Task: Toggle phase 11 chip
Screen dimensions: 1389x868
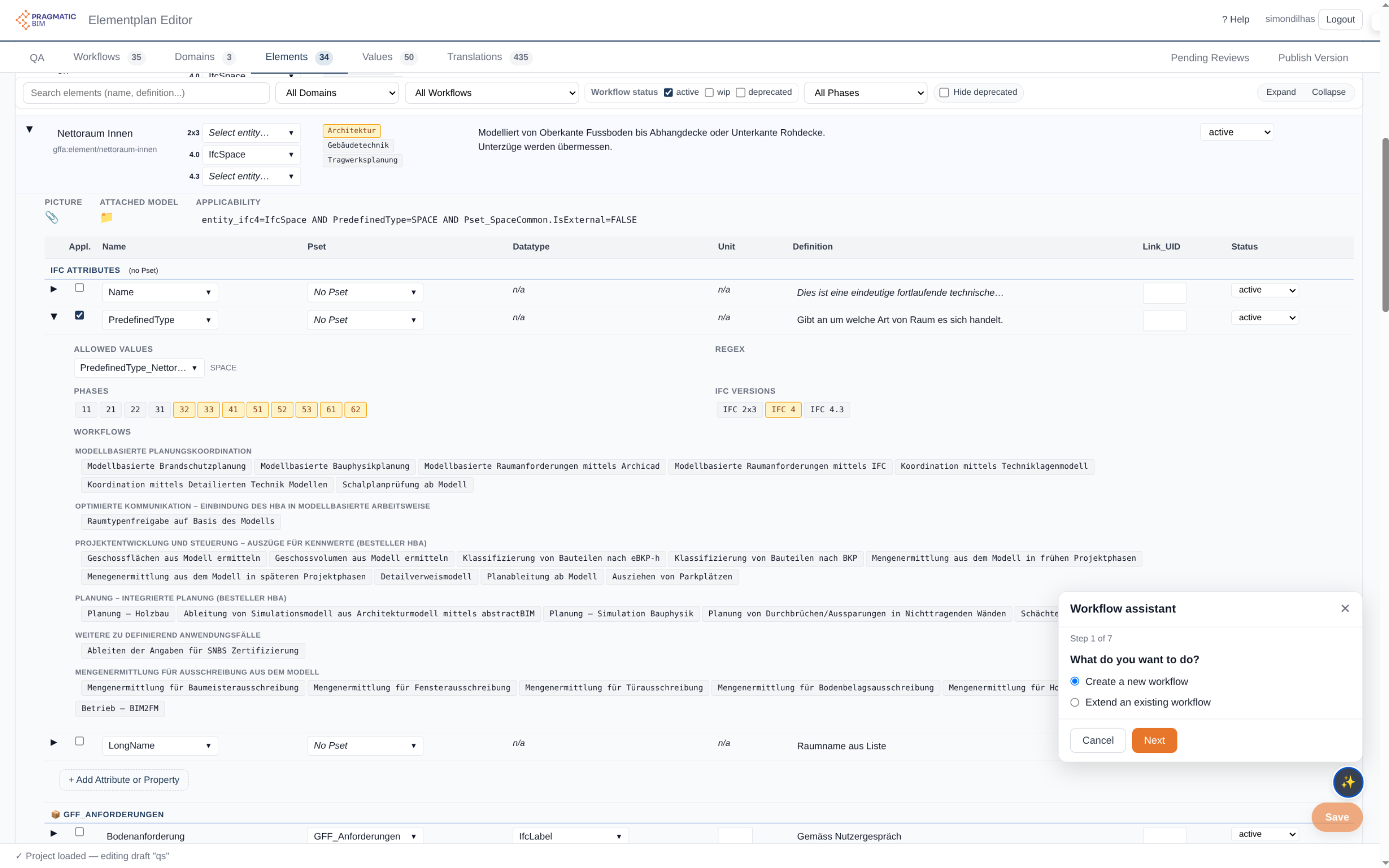Action: 86,410
